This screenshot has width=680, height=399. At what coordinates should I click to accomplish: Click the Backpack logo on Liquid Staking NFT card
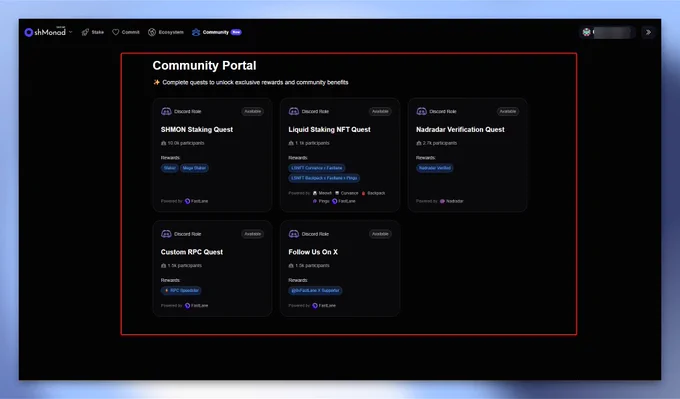pos(363,193)
